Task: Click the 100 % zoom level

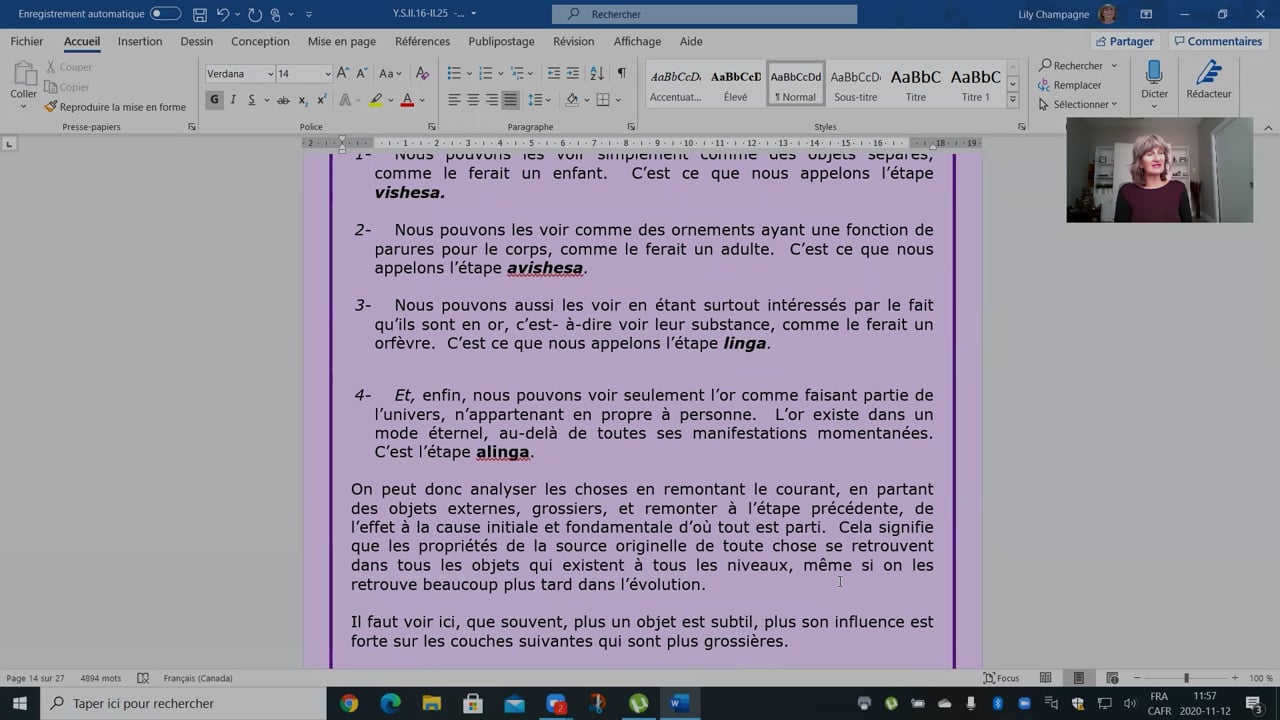Action: [1260, 678]
